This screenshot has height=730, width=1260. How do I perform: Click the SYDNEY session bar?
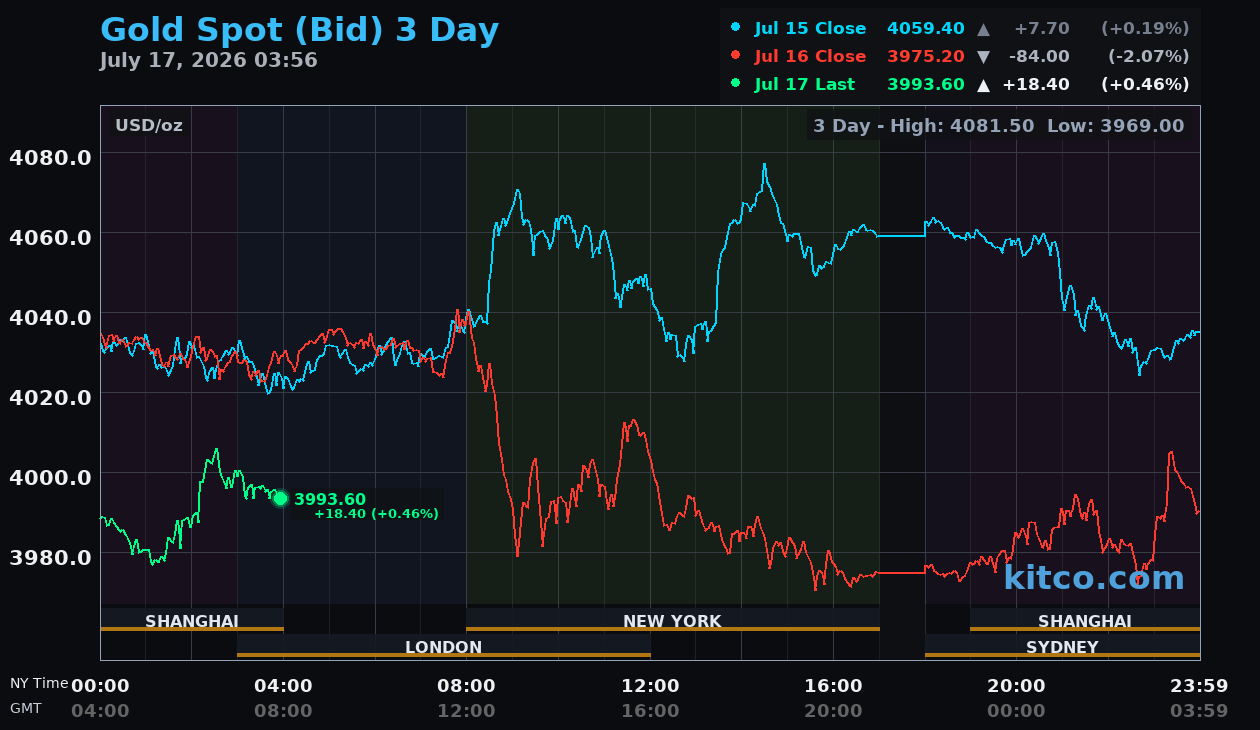point(1062,647)
